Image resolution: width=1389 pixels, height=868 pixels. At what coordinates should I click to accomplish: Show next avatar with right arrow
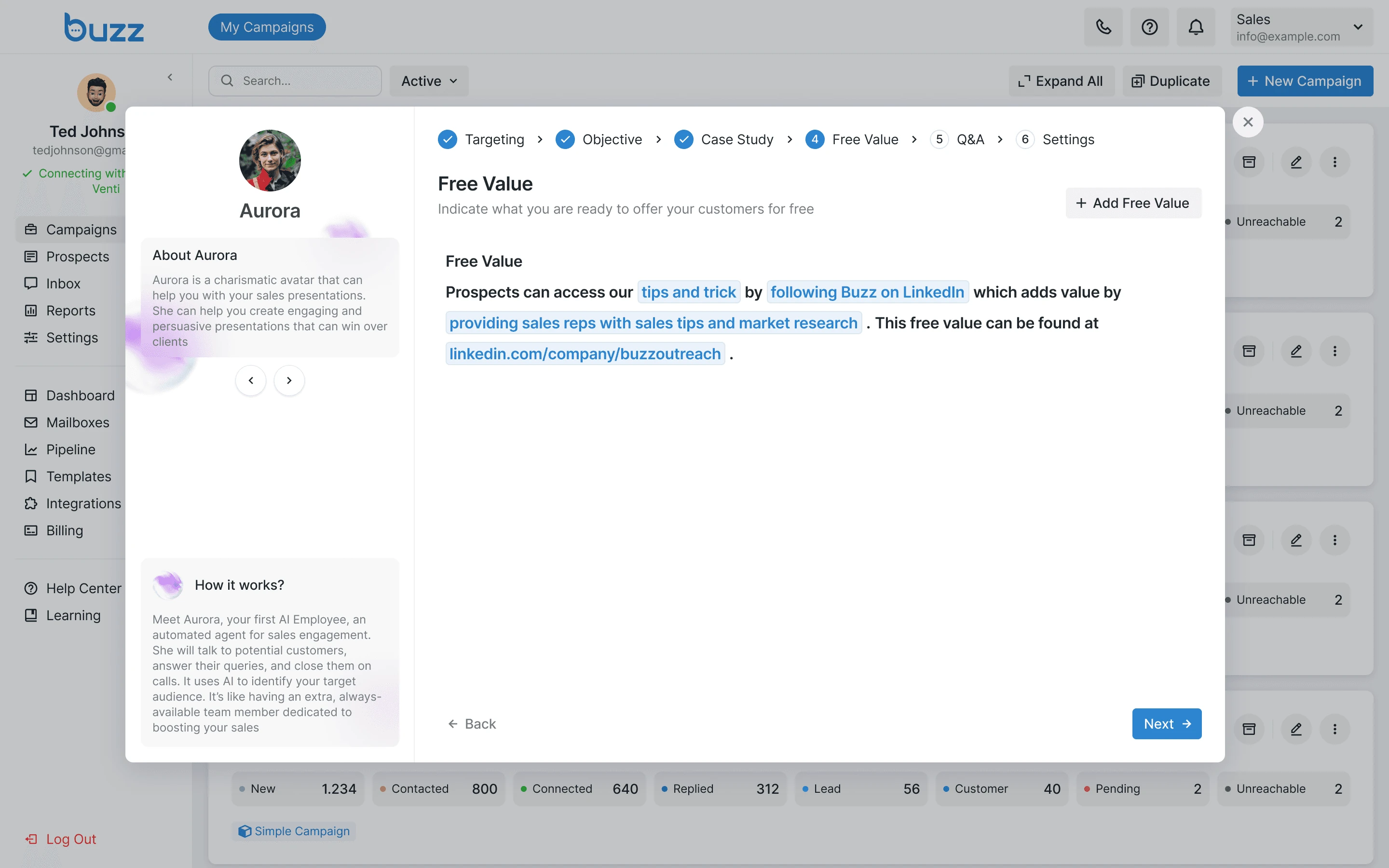[x=289, y=380]
